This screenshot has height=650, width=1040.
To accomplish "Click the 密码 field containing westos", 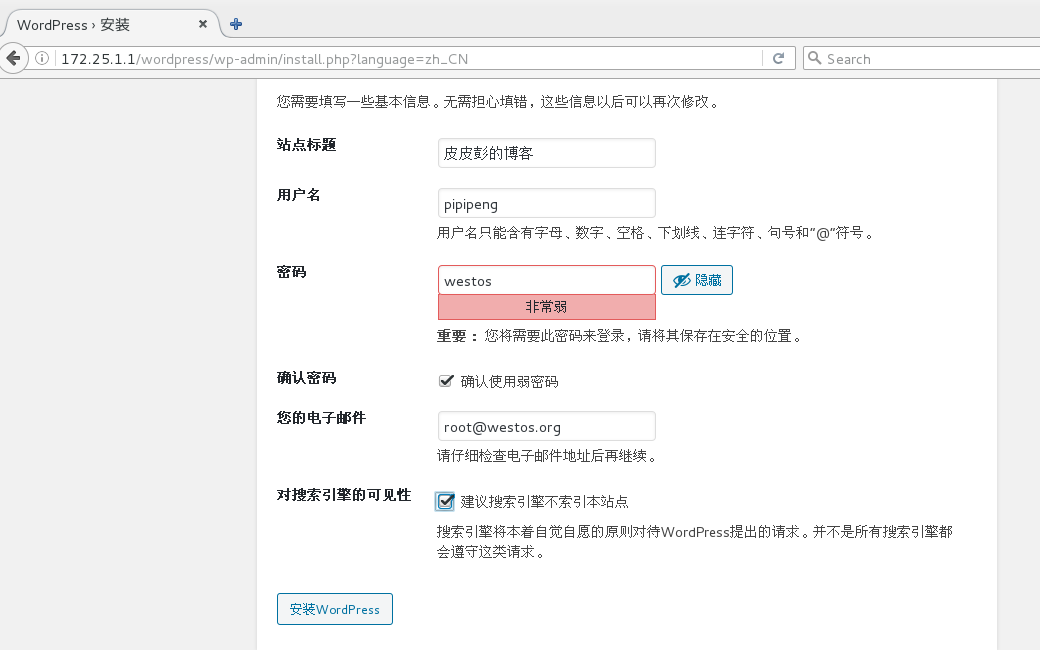I will 547,281.
